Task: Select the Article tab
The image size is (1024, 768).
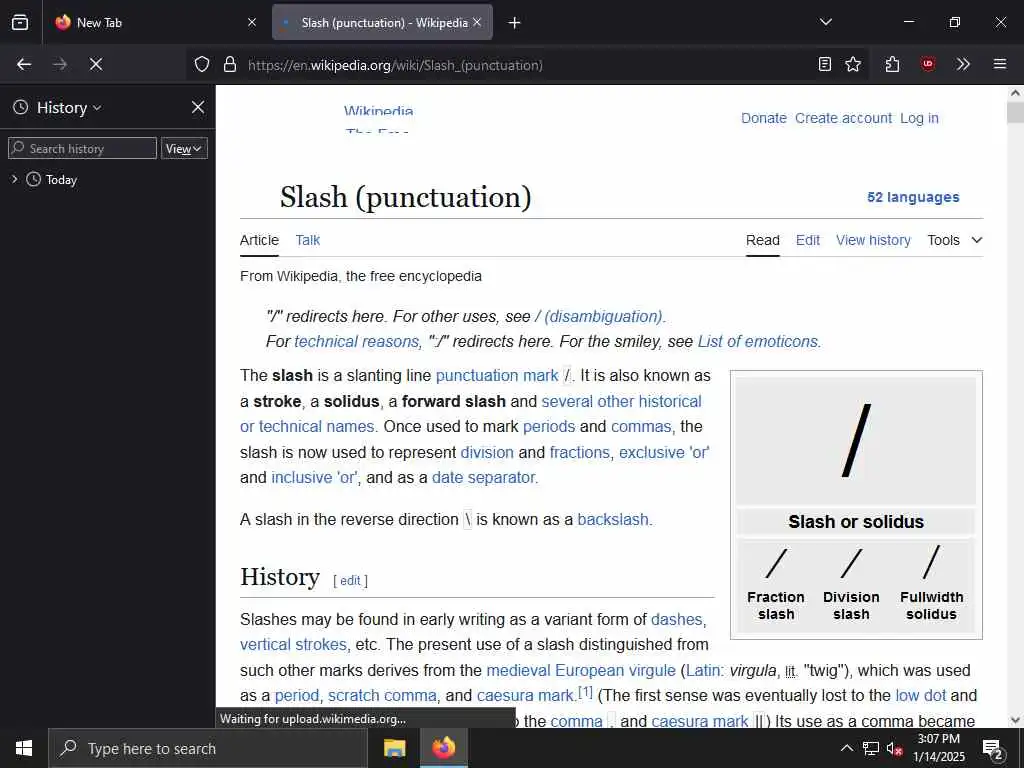Action: [259, 240]
